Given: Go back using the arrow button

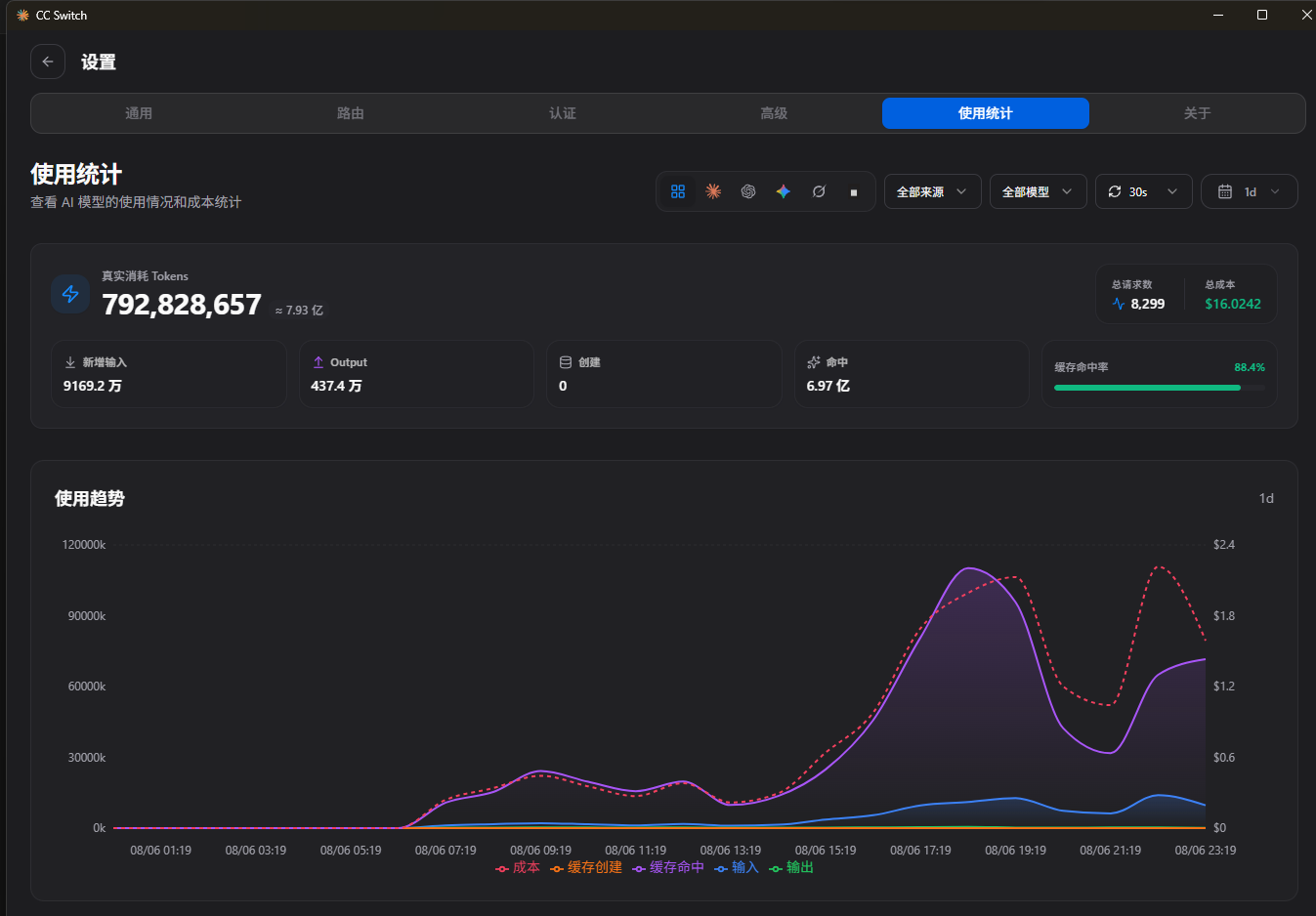Looking at the screenshot, I should click(x=48, y=62).
